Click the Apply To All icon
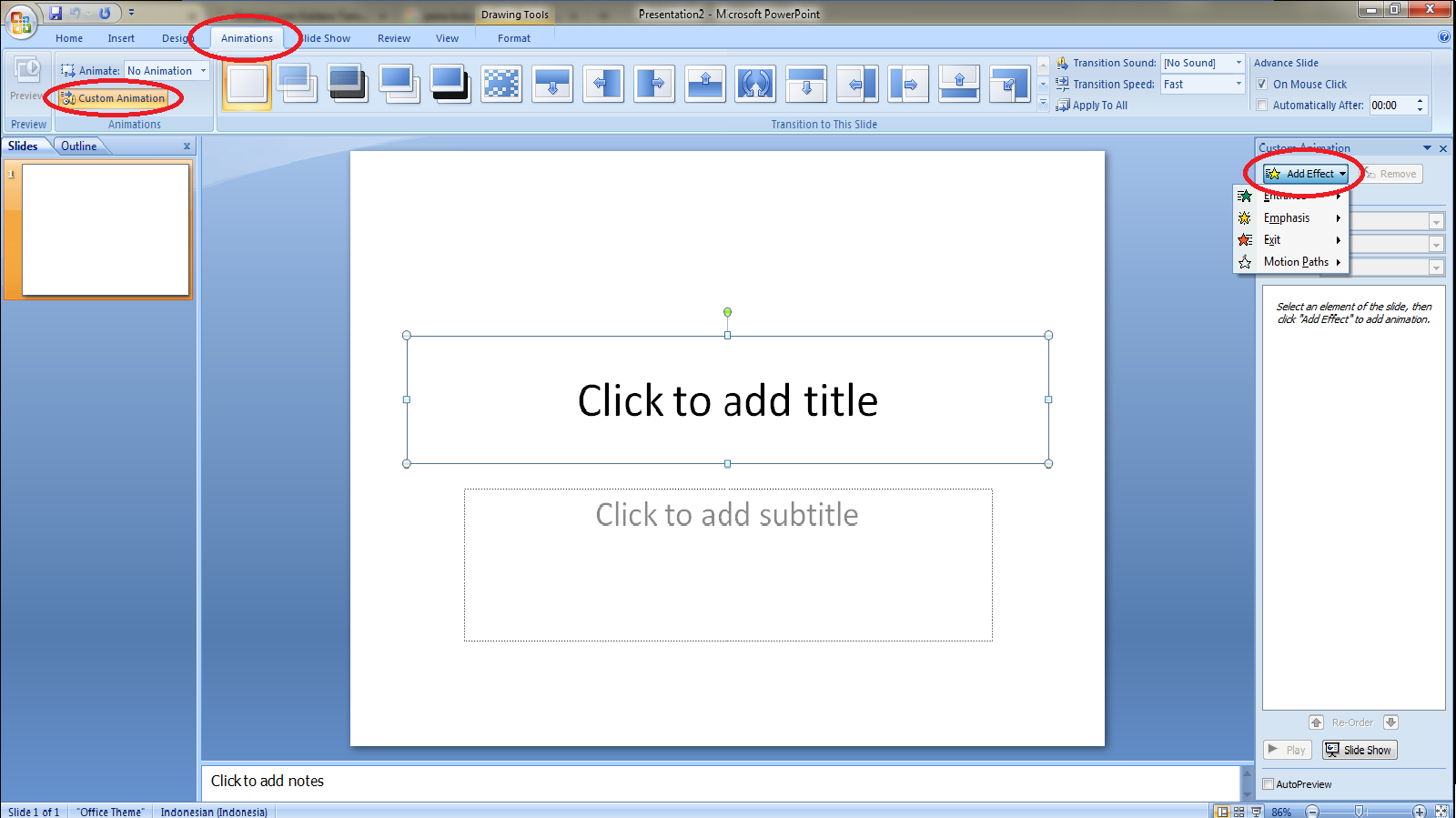The width and height of the screenshot is (1456, 818). [1063, 106]
